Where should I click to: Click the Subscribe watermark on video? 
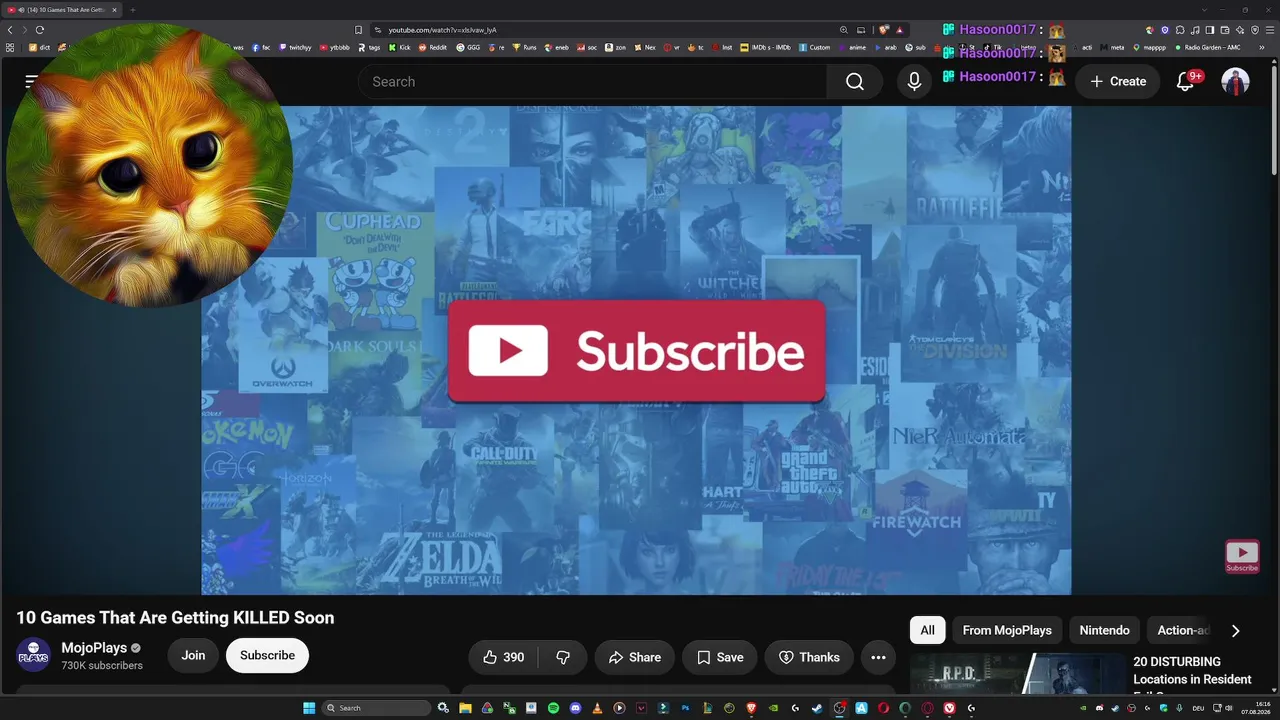pyautogui.click(x=1242, y=556)
